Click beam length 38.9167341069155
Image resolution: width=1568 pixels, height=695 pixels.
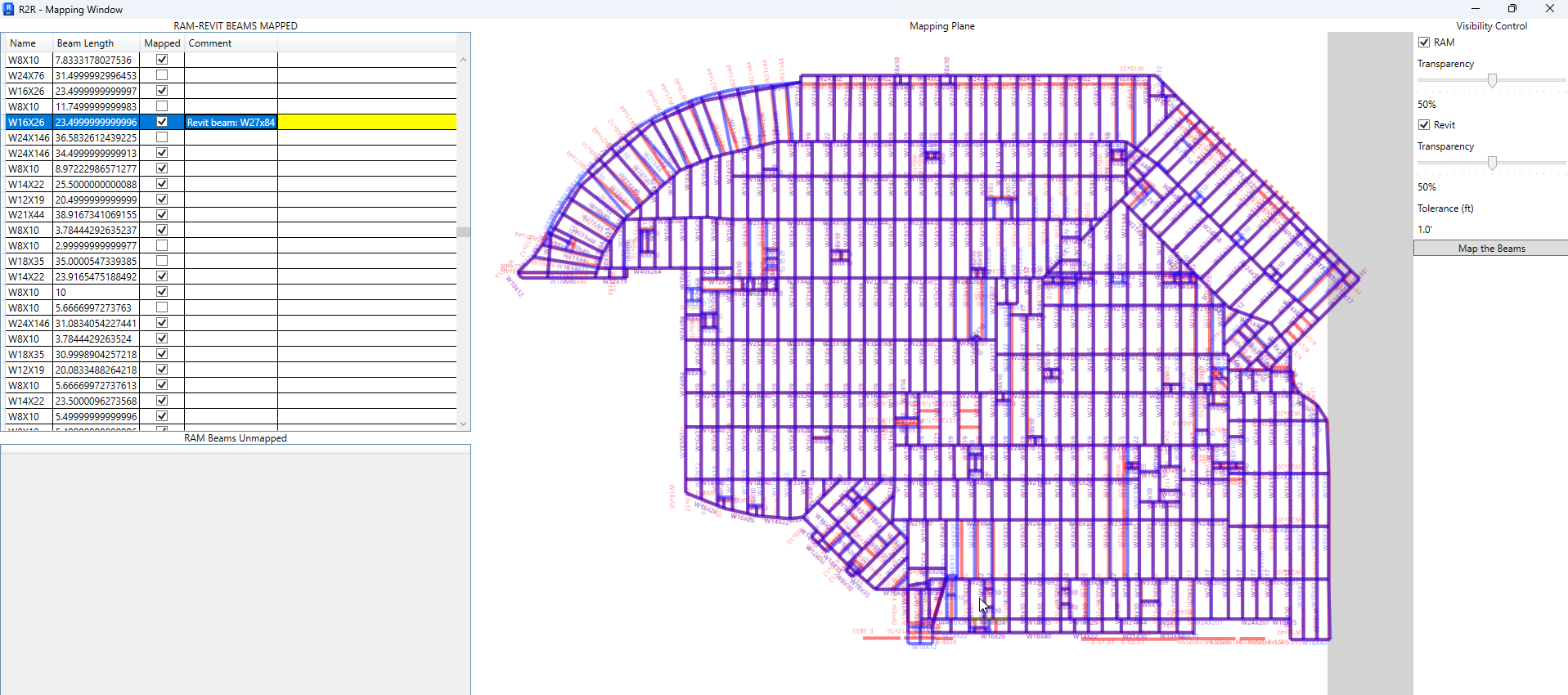point(97,214)
